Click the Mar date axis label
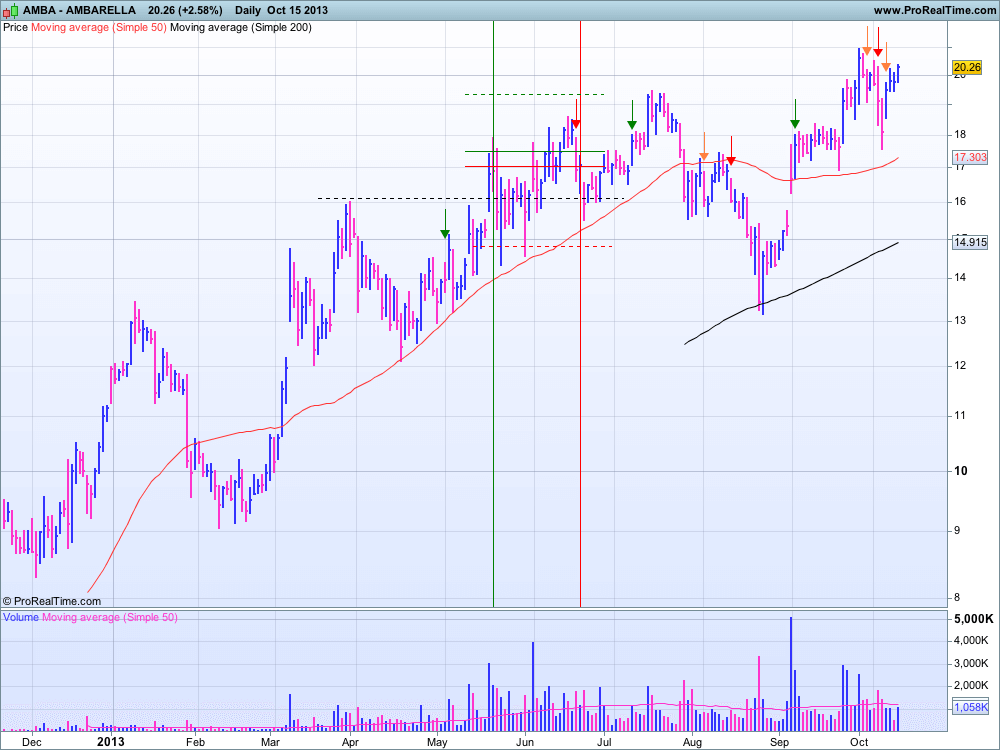Viewport: 1000px width, 750px height. (x=270, y=742)
